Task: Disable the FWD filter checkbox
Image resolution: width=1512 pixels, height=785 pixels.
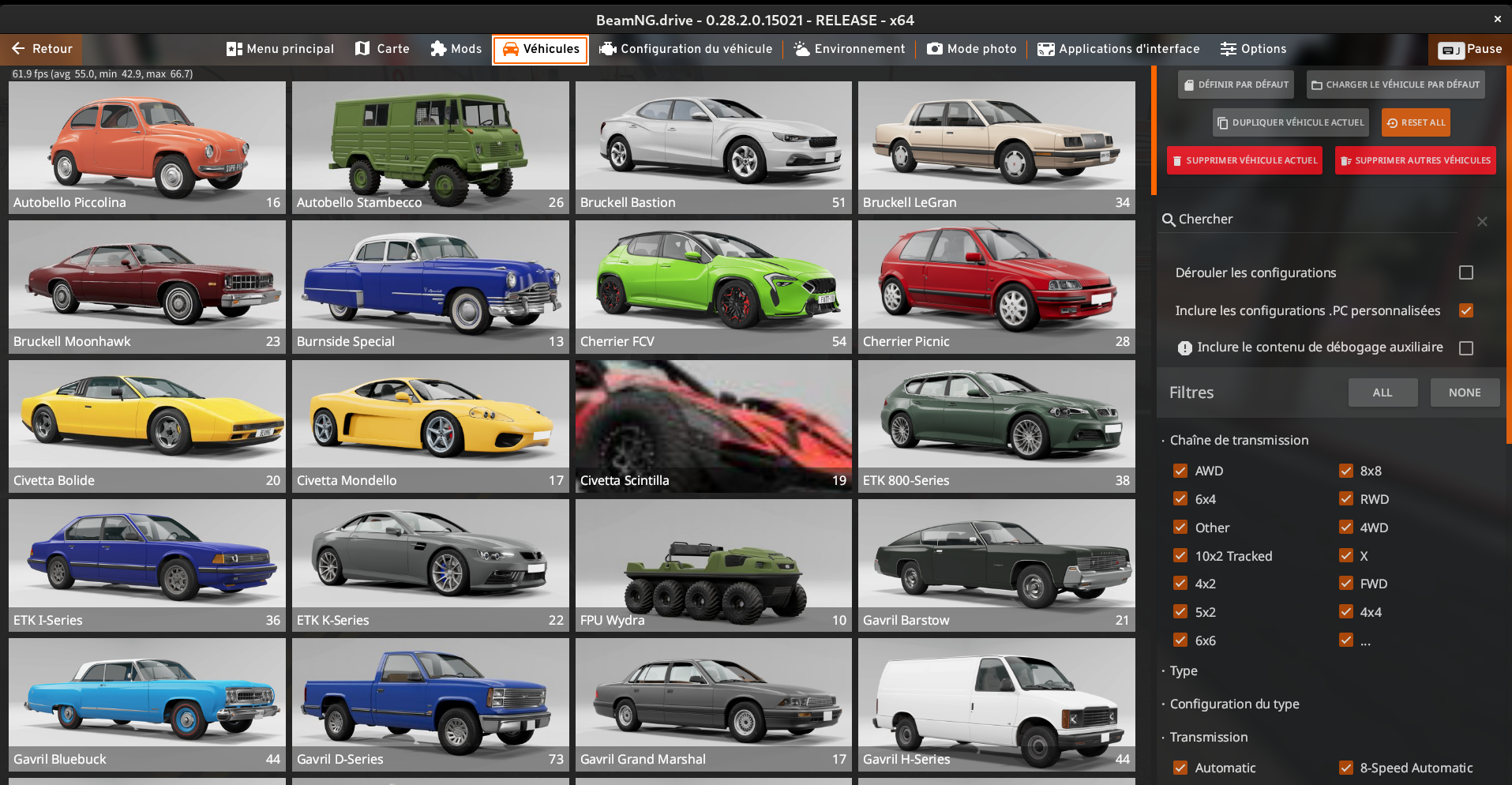Action: tap(1346, 584)
